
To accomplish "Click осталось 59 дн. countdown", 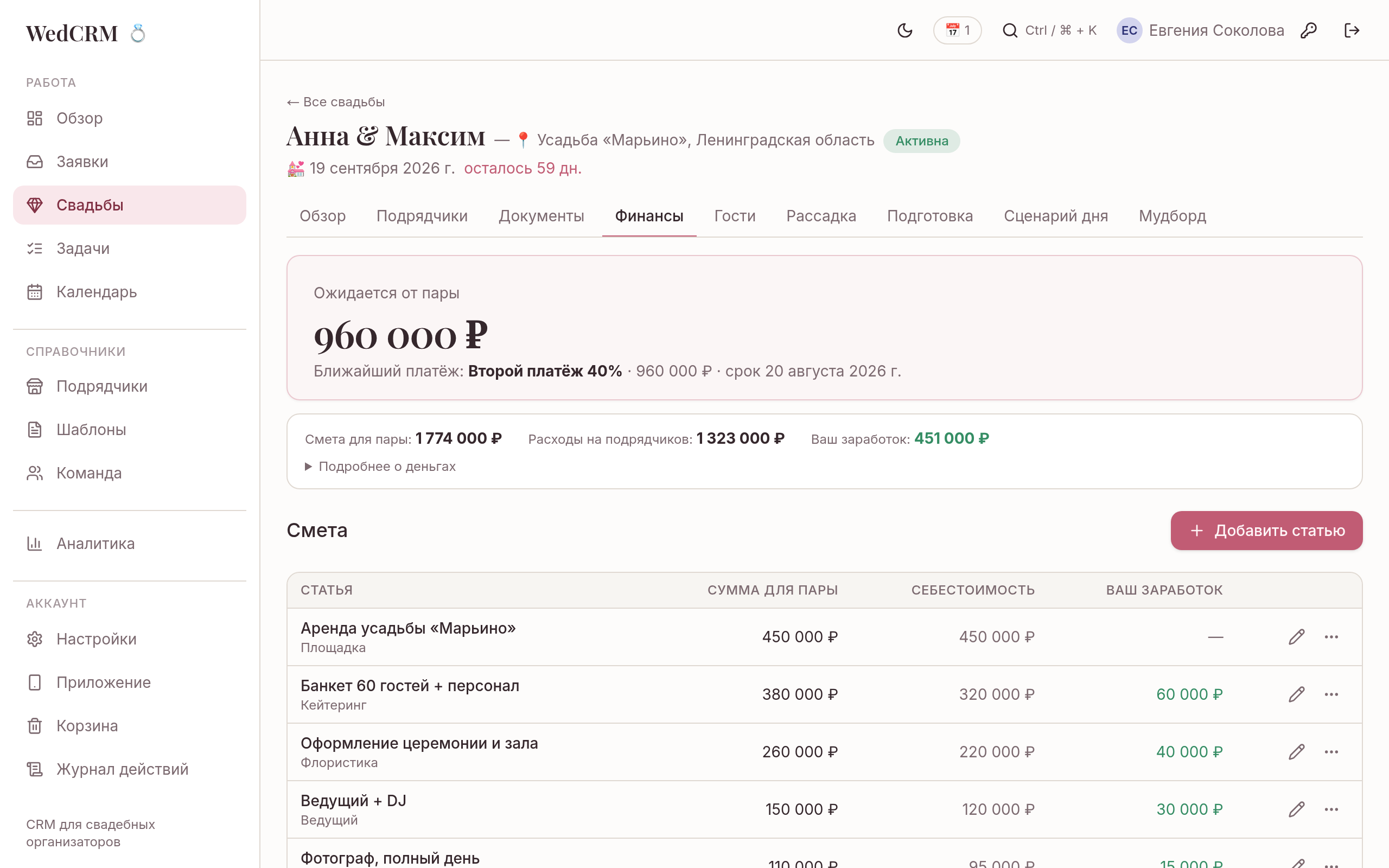I will coord(523,168).
